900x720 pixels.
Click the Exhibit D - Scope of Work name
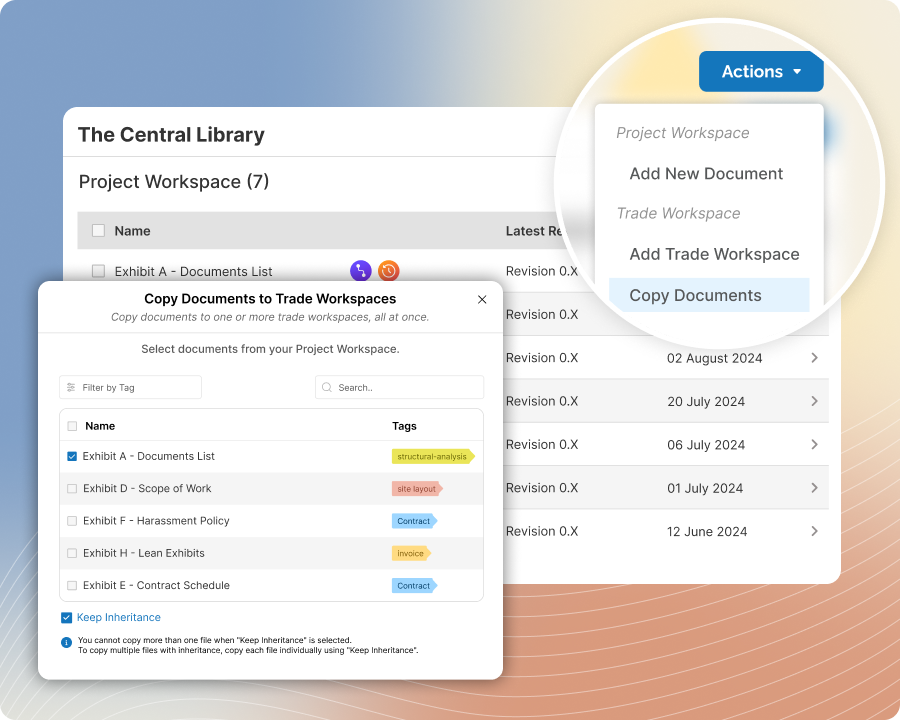[x=147, y=489]
